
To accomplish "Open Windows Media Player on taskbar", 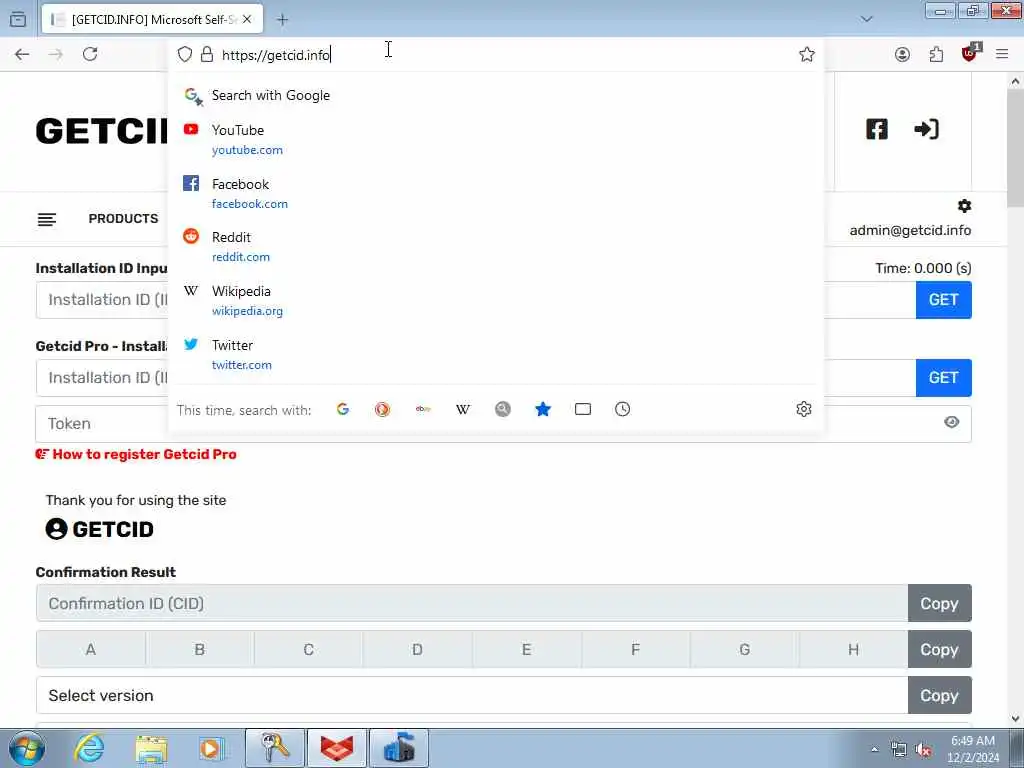I will point(212,748).
